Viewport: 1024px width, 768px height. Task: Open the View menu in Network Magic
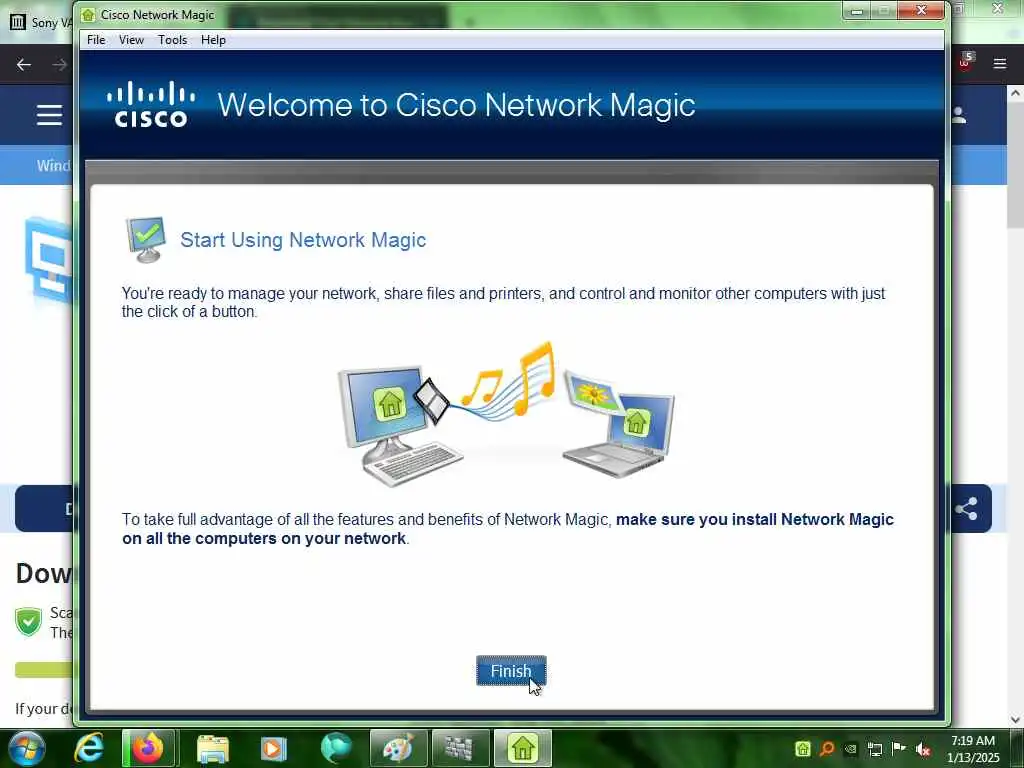131,40
